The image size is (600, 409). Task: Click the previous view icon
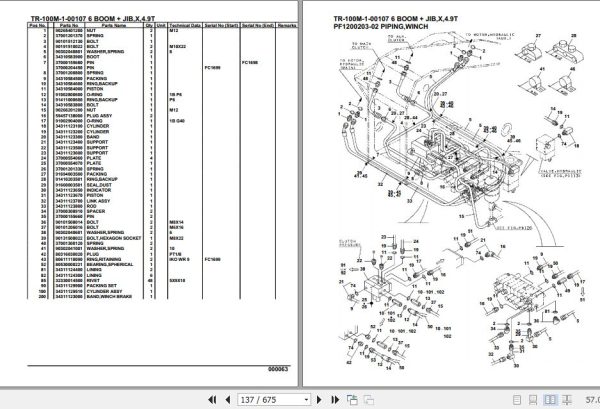click(x=352, y=400)
